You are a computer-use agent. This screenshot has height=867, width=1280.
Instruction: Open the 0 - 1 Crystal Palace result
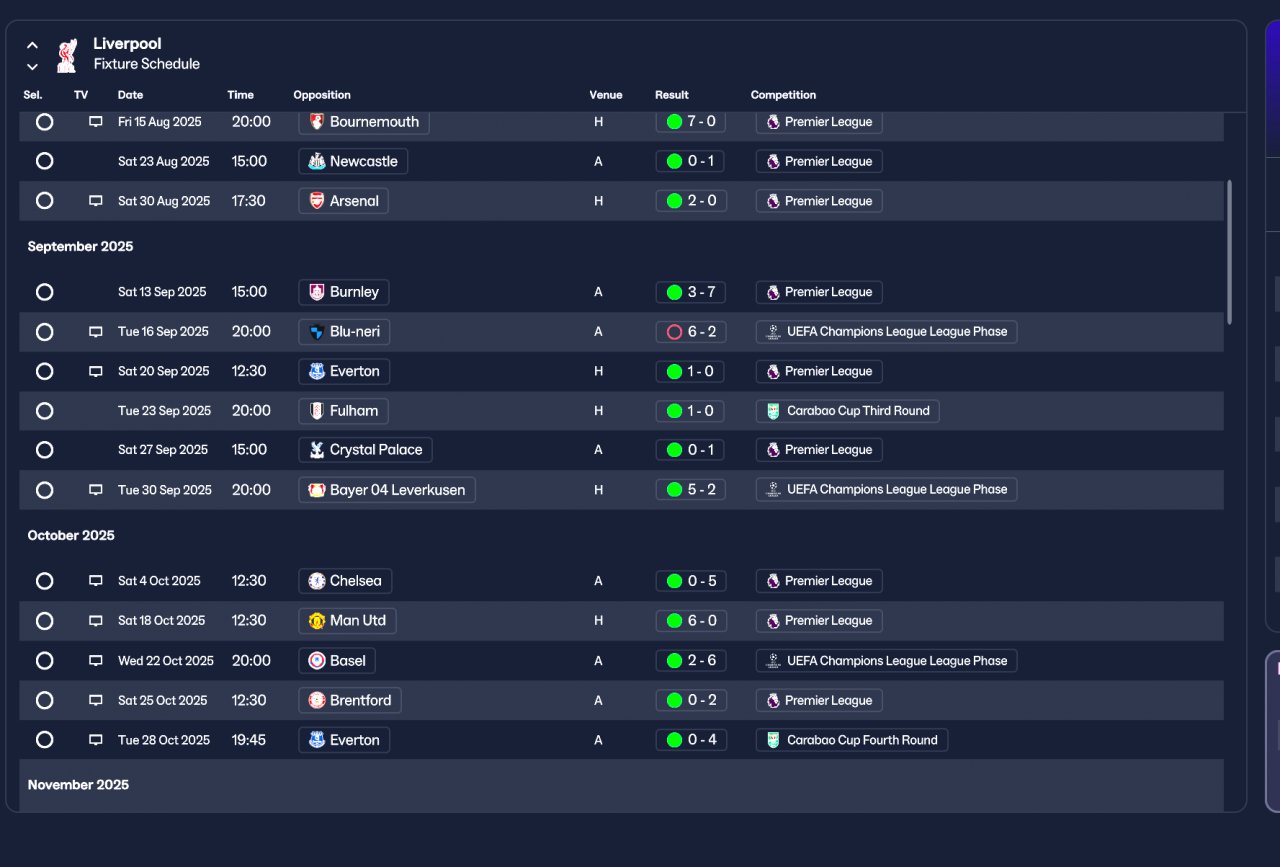pos(691,450)
